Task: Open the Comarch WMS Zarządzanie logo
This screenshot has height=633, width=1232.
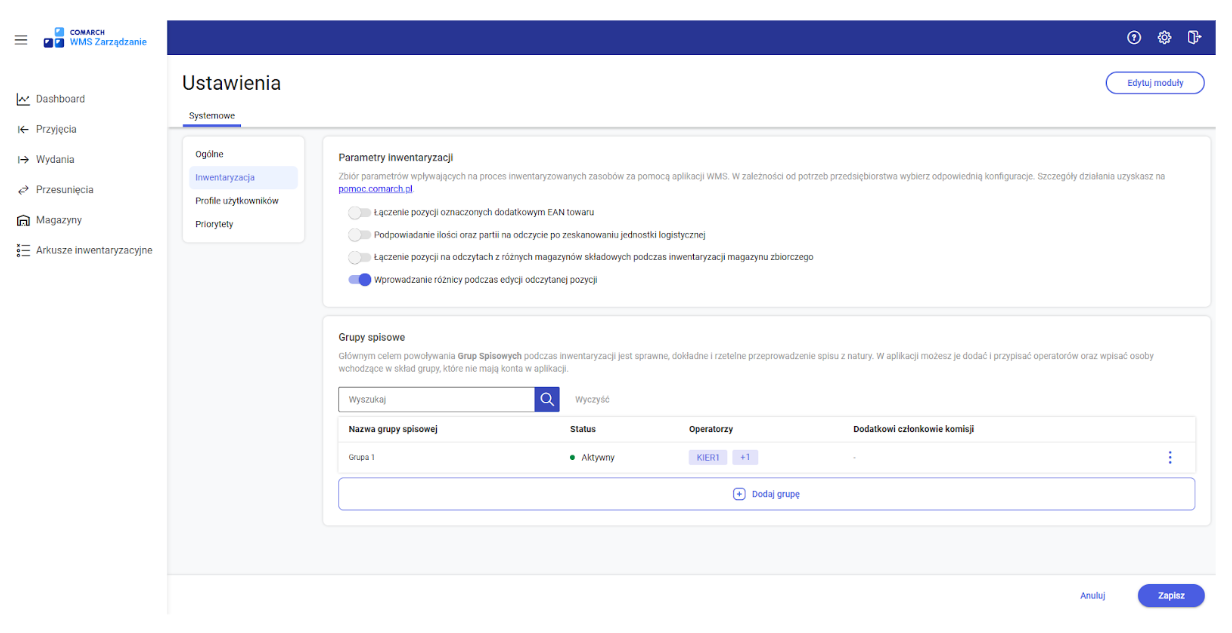Action: (95, 38)
